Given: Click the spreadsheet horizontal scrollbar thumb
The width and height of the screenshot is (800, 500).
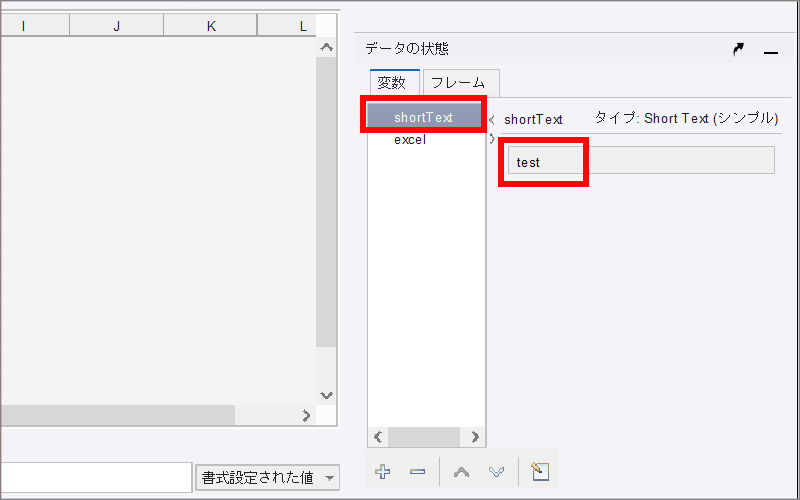Looking at the screenshot, I should pyautogui.click(x=117, y=415).
